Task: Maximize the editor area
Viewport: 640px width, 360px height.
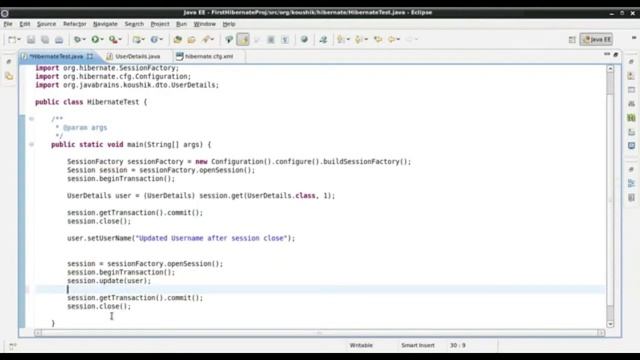Action: click(x=616, y=54)
